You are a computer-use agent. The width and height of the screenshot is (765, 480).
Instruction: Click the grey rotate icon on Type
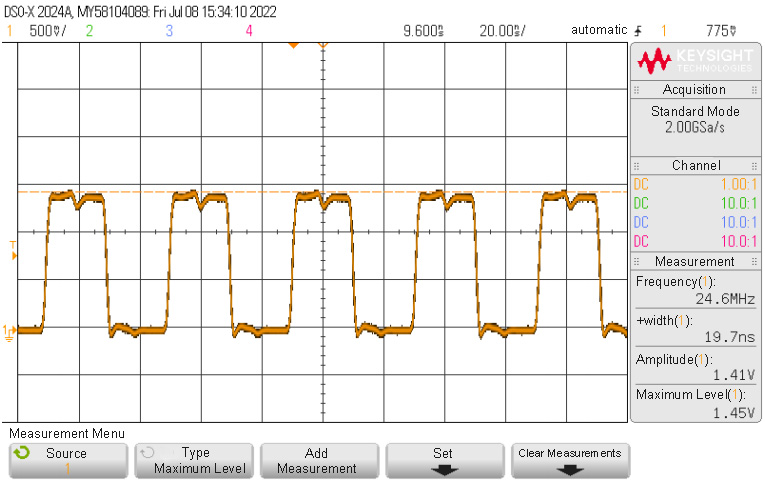147,453
